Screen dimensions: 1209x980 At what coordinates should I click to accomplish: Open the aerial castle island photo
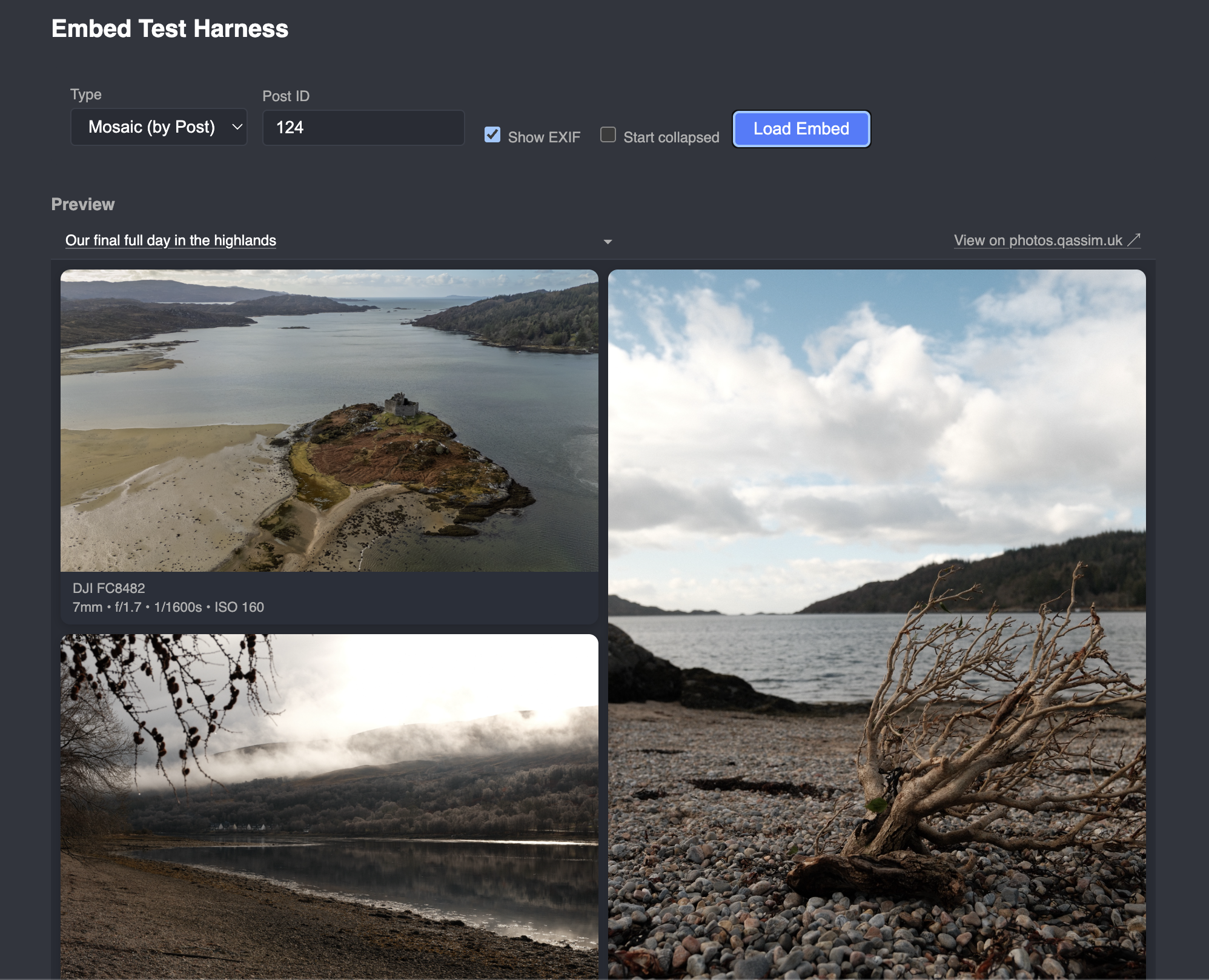click(330, 420)
